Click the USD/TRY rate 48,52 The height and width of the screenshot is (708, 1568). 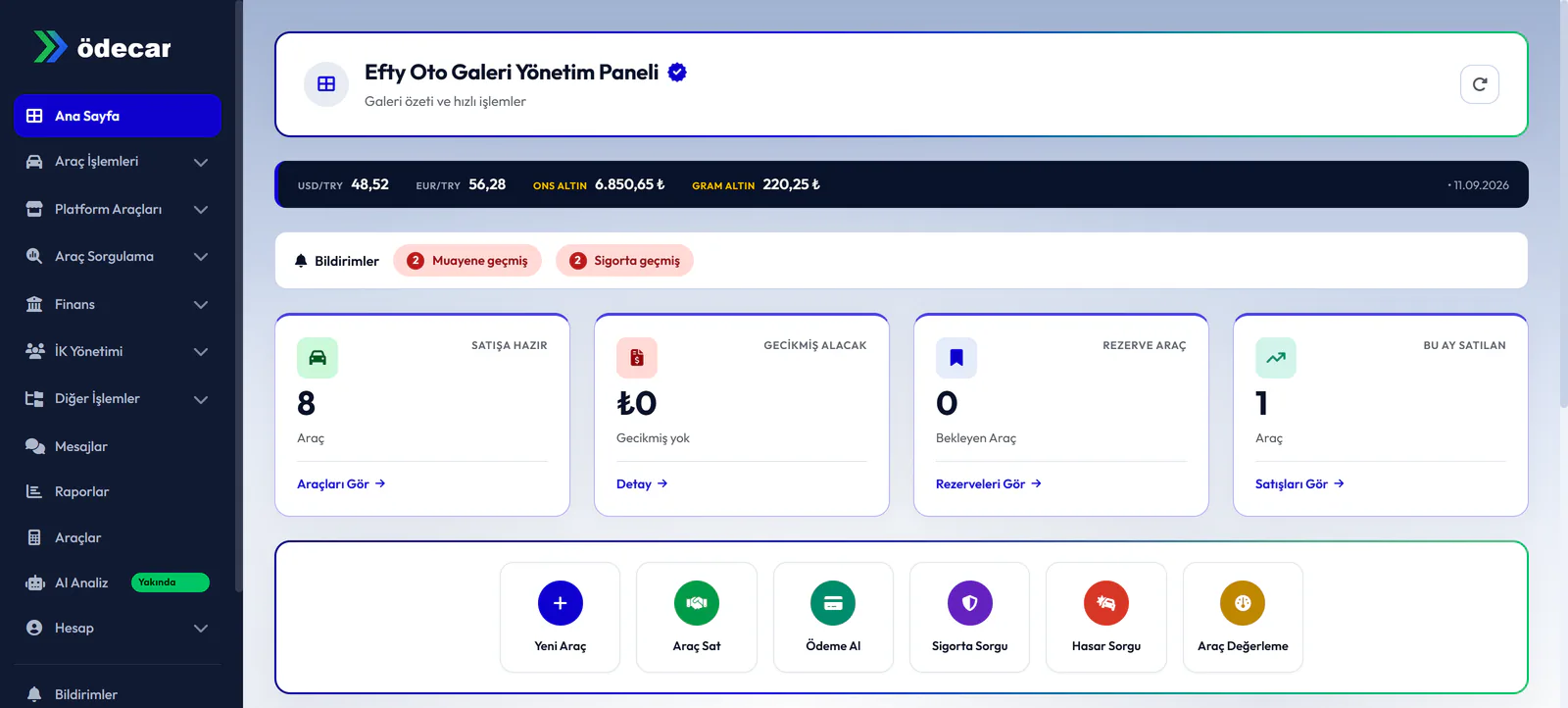pos(370,184)
